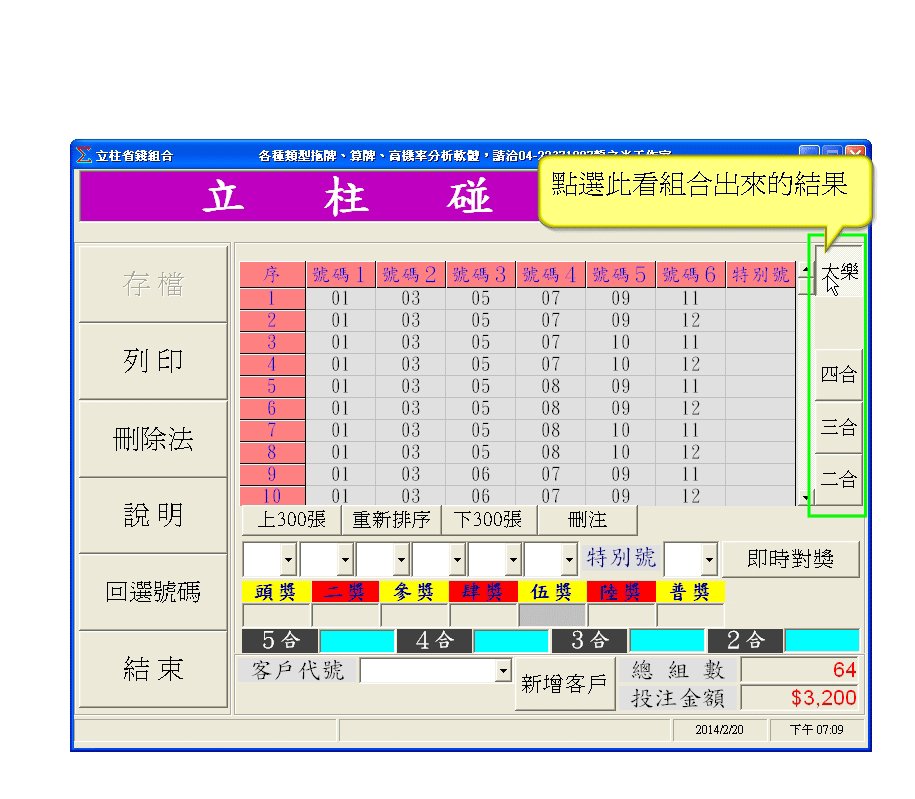Screen dimensions: 915x799
Task: Click cell 06 in row 9 號碼 3
Action: (x=481, y=474)
